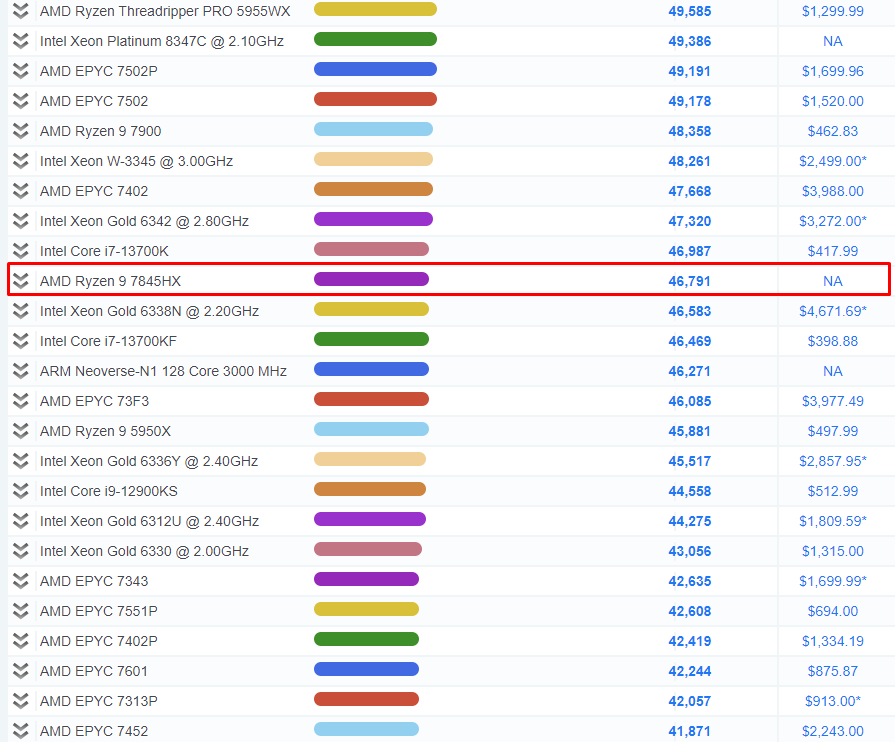Image resolution: width=895 pixels, height=742 pixels.
Task: Expand AMD EPYC 7313P row chevron
Action: tap(21, 701)
